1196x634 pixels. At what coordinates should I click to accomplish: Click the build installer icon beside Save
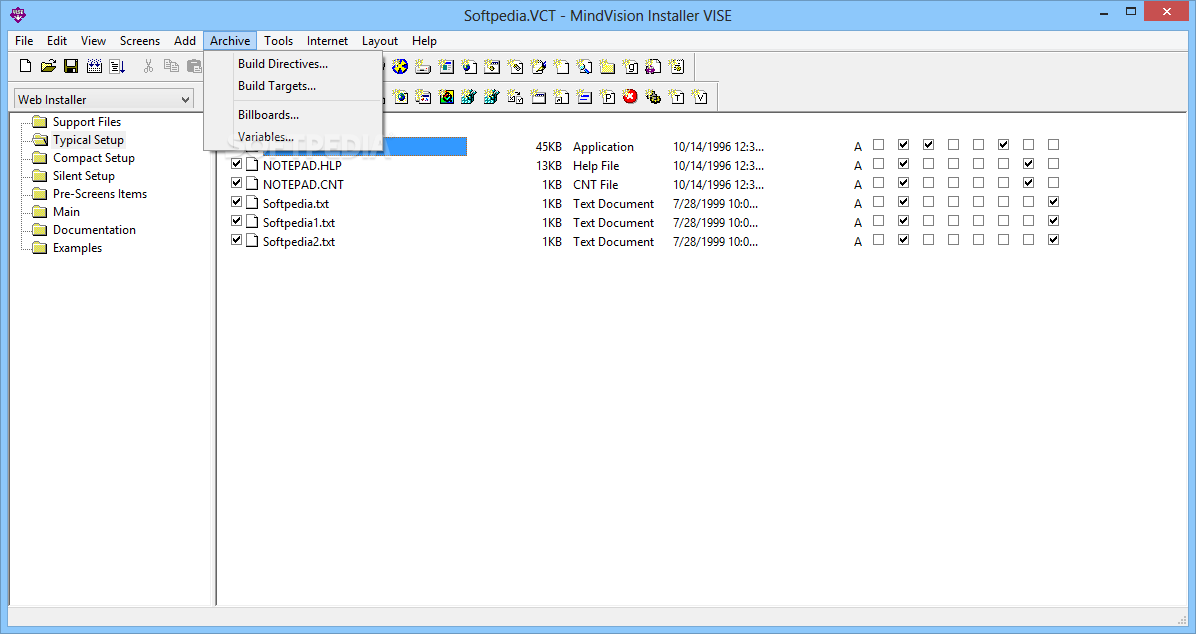(x=94, y=66)
